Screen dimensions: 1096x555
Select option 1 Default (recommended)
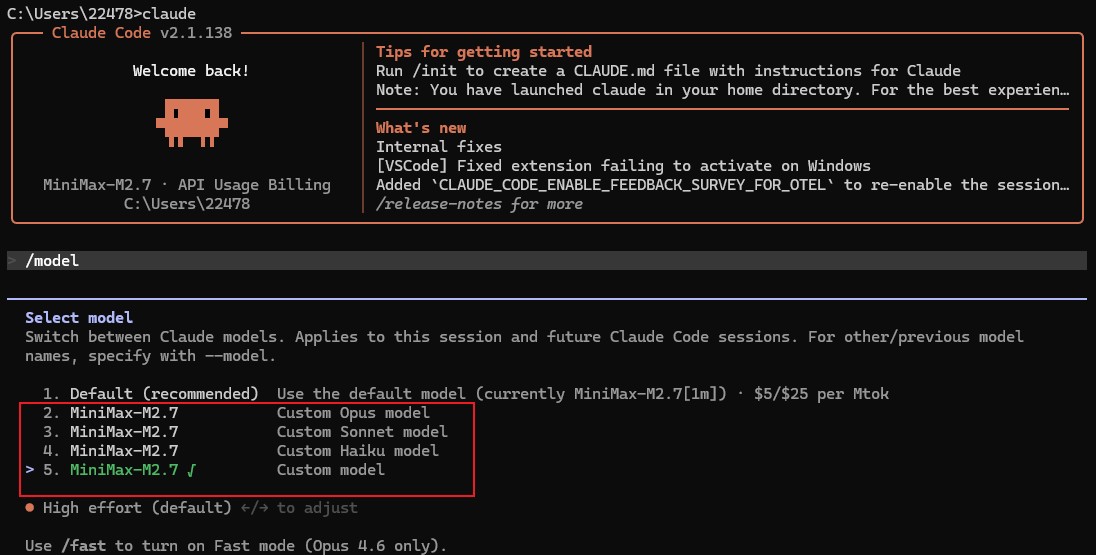(466, 394)
